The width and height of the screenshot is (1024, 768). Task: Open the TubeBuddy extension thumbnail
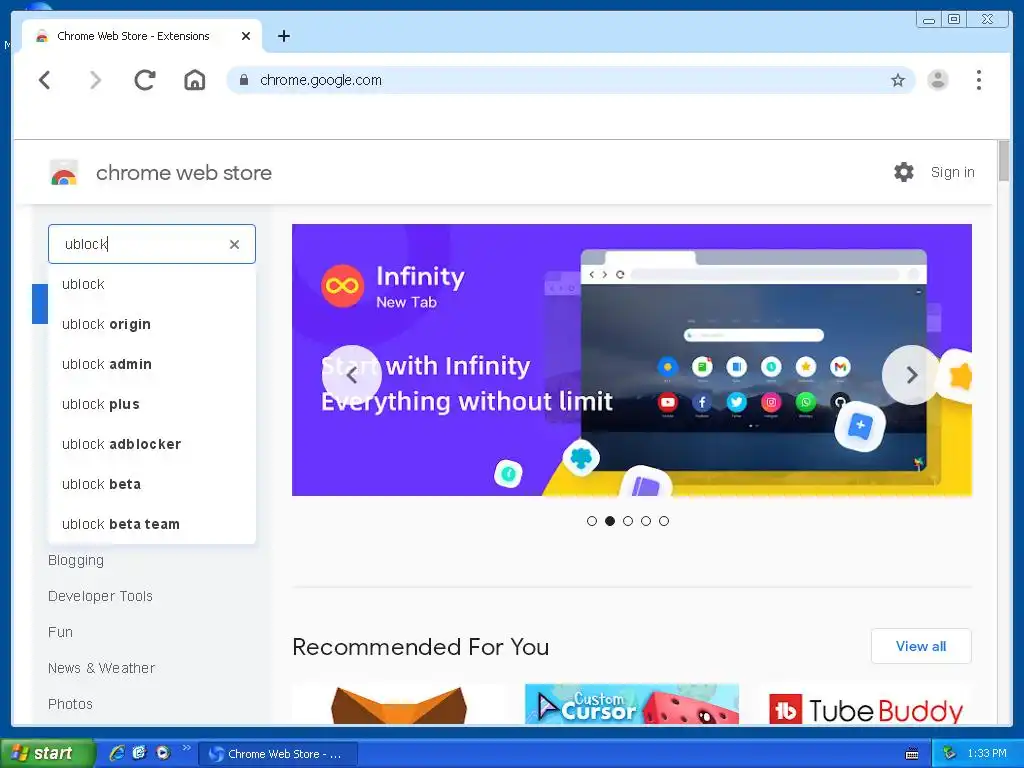[865, 705]
